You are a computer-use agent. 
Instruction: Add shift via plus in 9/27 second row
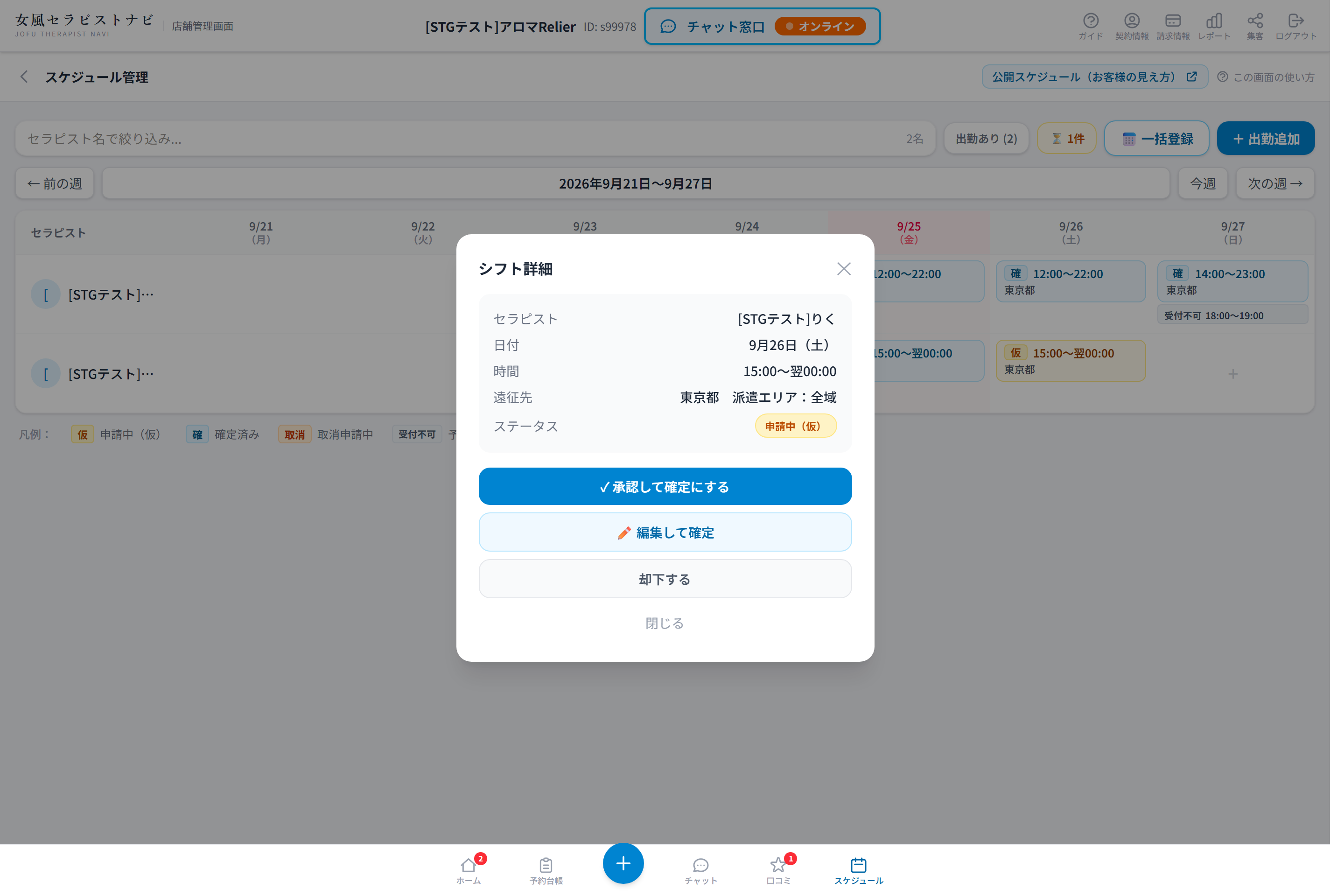pyautogui.click(x=1233, y=374)
